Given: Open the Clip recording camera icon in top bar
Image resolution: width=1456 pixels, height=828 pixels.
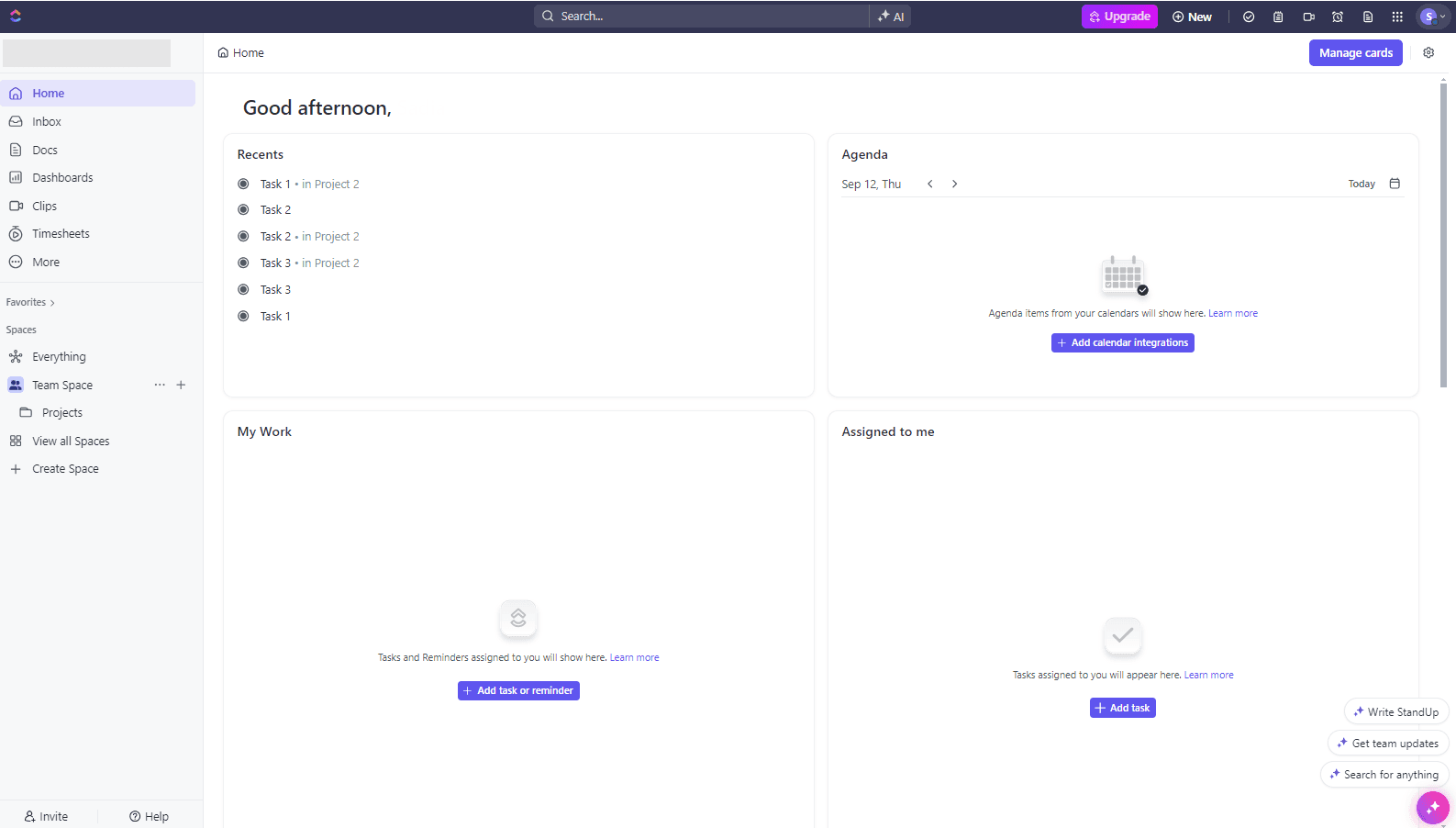Looking at the screenshot, I should pyautogui.click(x=1308, y=17).
